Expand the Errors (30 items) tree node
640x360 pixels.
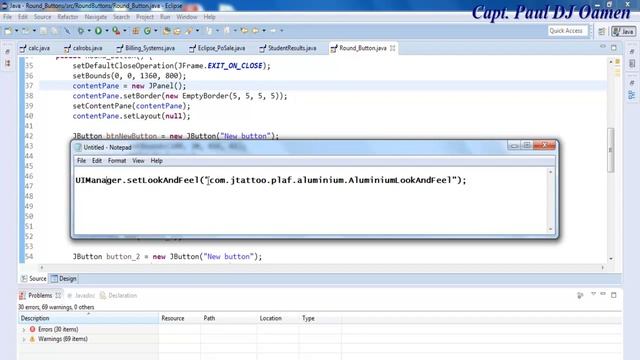(x=24, y=329)
